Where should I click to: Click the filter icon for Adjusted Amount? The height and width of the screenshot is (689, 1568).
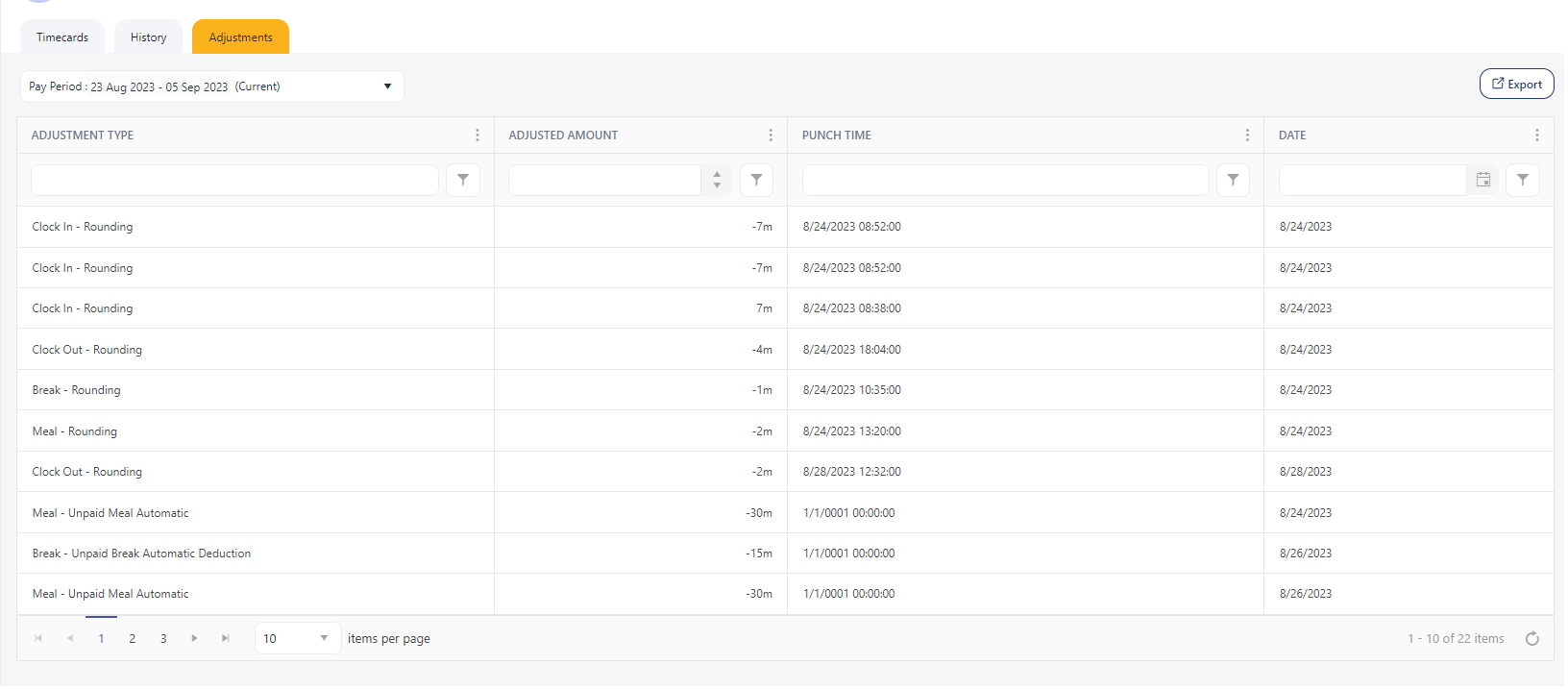[x=756, y=180]
